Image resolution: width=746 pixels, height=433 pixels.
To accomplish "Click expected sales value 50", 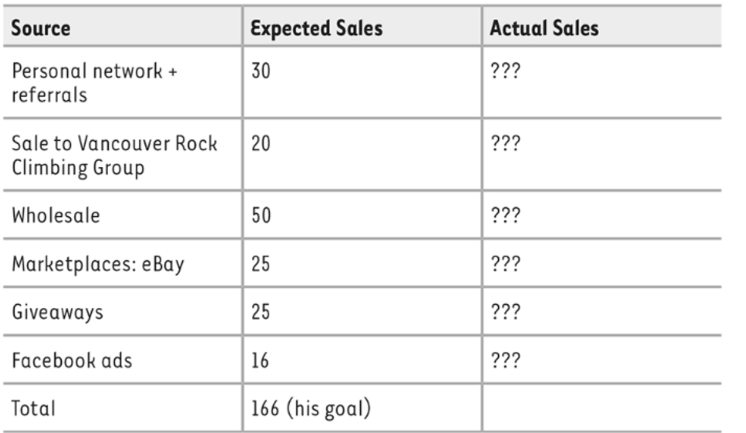I will (261, 215).
